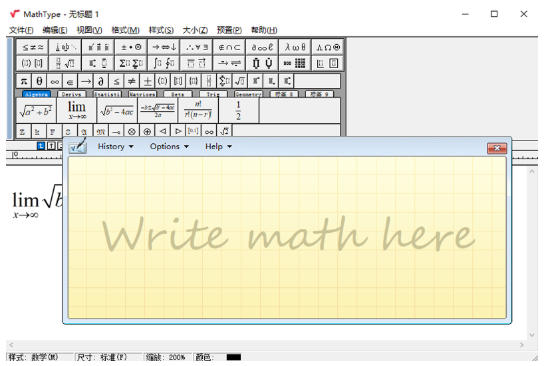Switch to the Derivs tab
The image size is (546, 366).
point(72,94)
